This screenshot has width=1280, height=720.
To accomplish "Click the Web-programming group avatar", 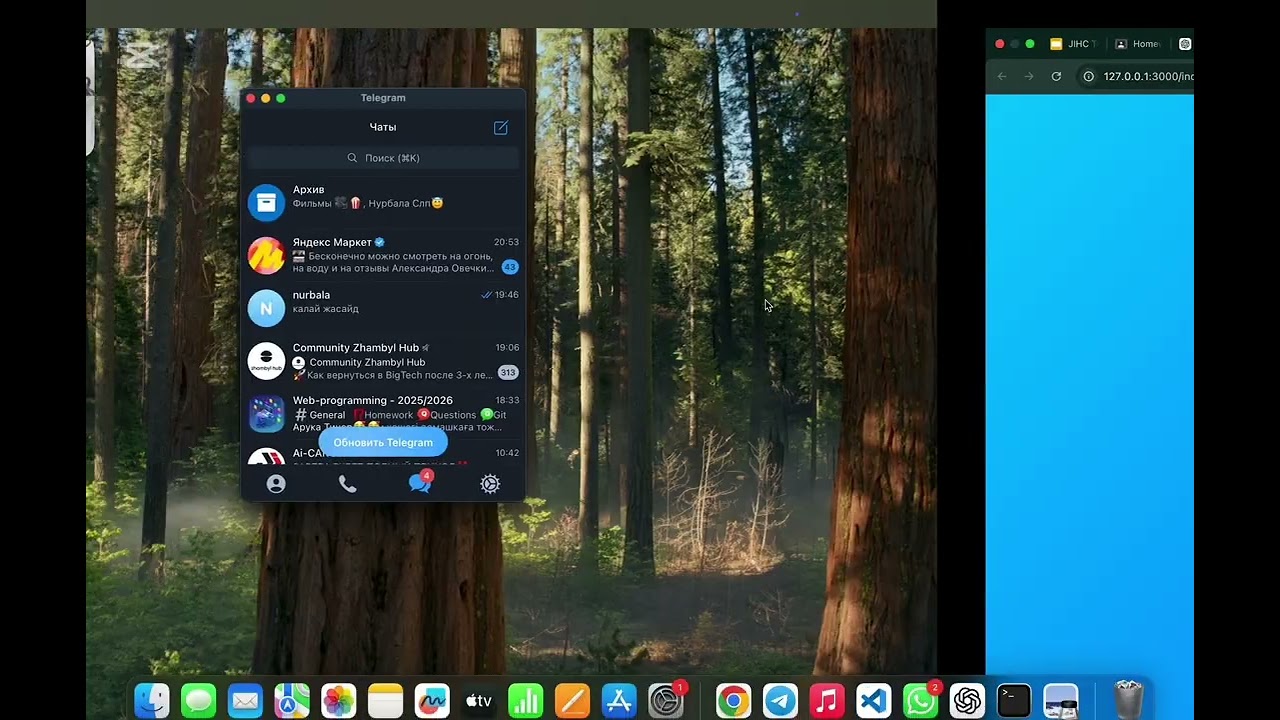I will [266, 414].
